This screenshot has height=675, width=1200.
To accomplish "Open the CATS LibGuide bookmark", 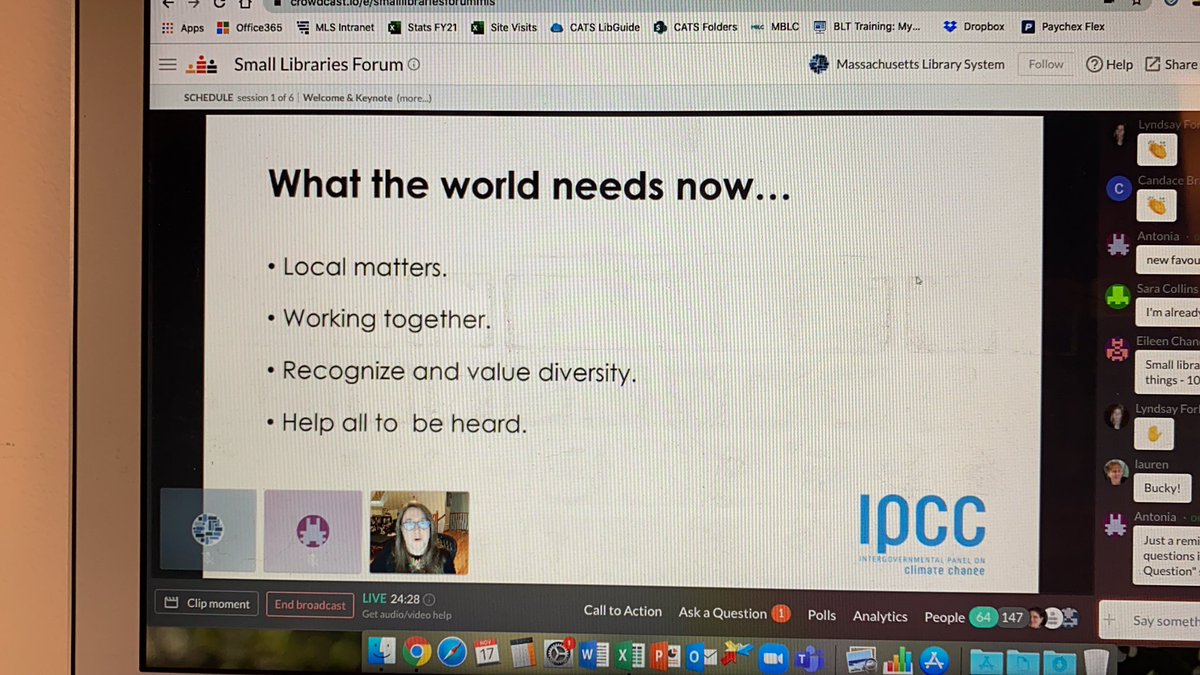I will coord(595,28).
